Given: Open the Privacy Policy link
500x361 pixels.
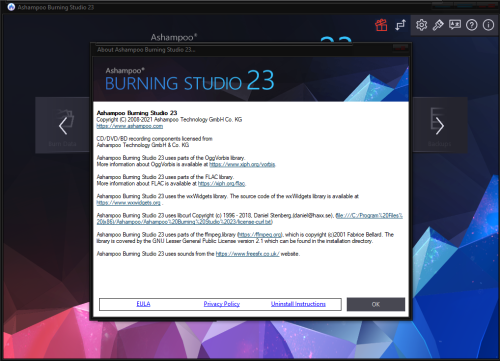Looking at the screenshot, I should click(x=222, y=304).
